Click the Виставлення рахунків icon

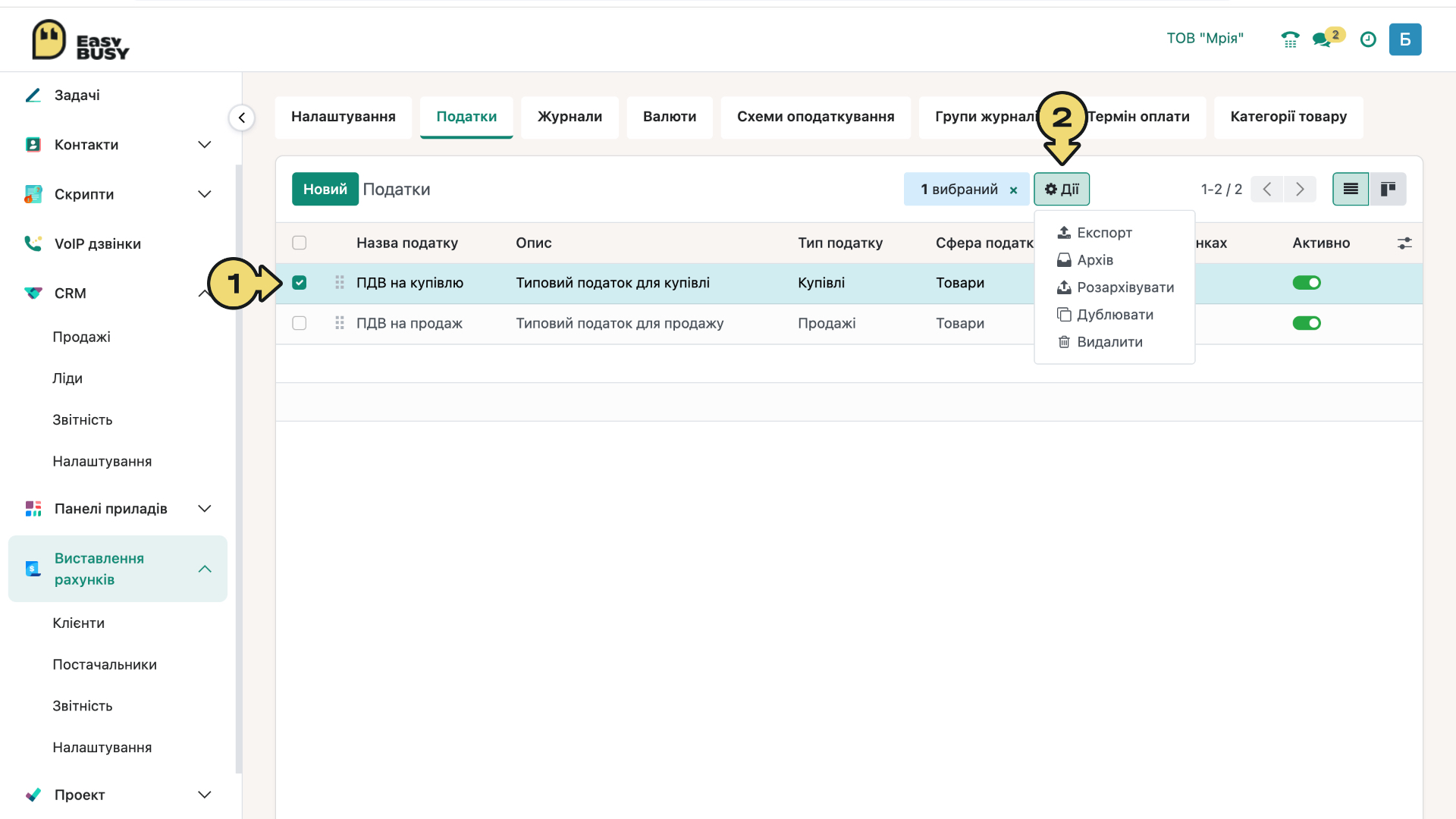(x=33, y=569)
